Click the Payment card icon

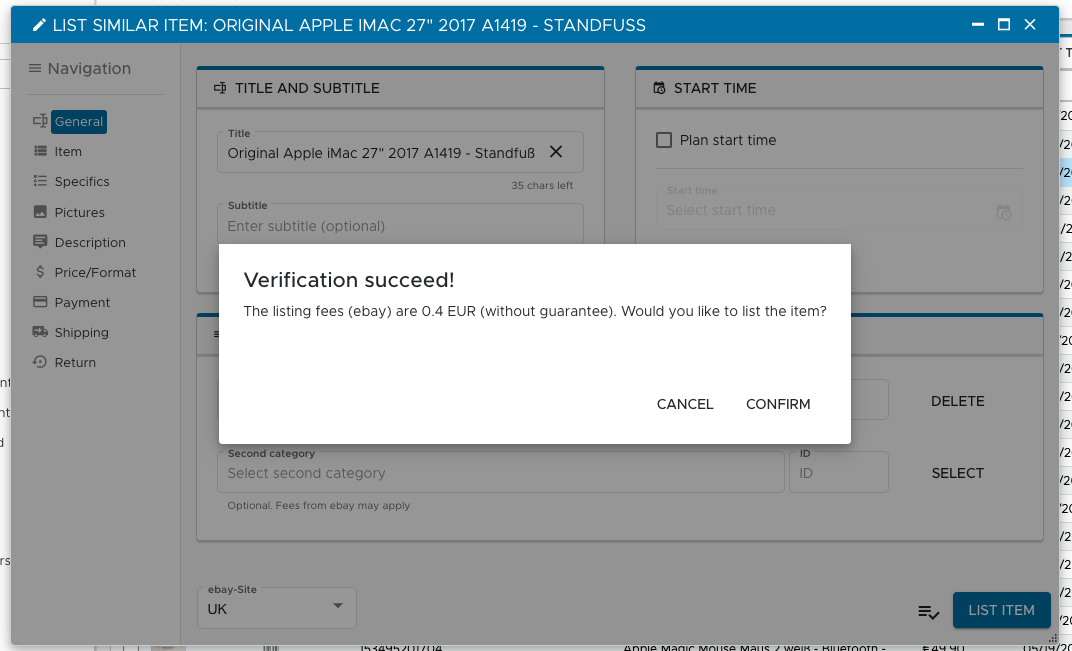(40, 302)
